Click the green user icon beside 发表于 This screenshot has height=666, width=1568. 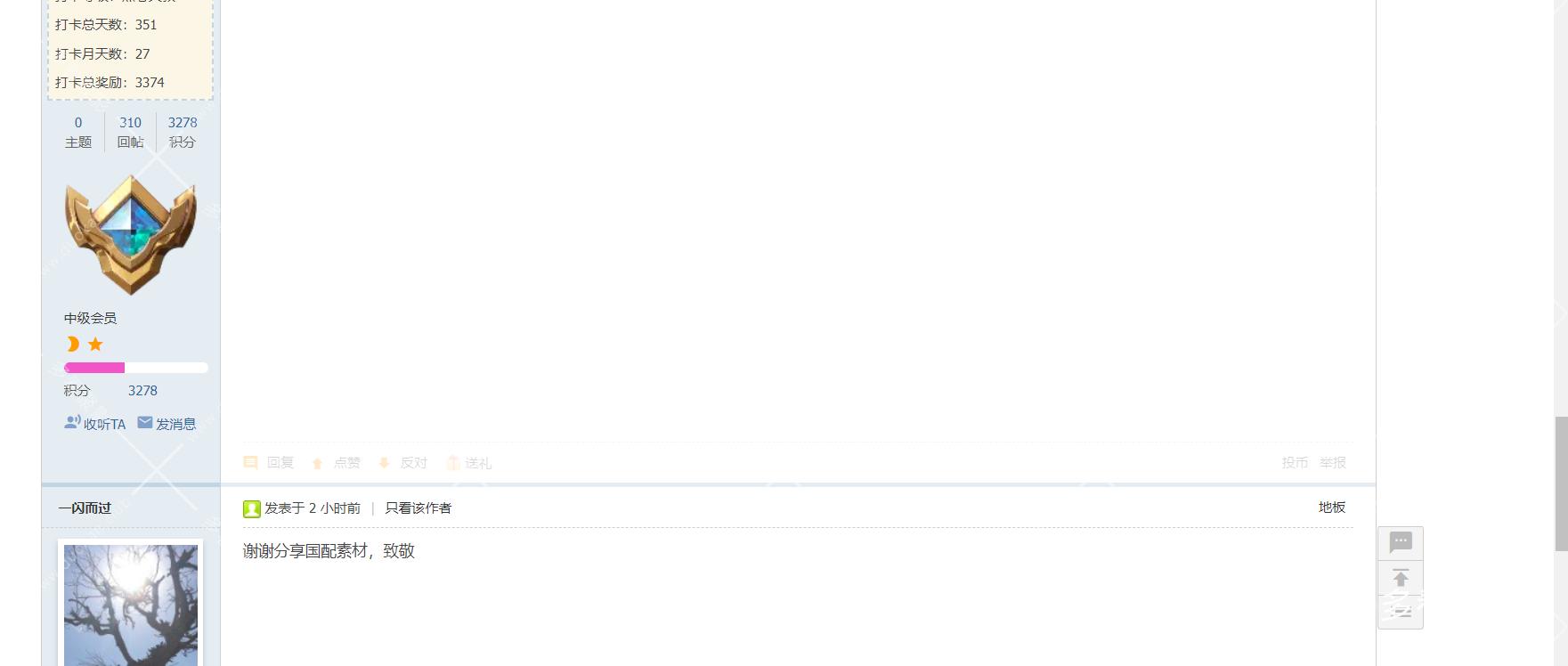click(251, 508)
